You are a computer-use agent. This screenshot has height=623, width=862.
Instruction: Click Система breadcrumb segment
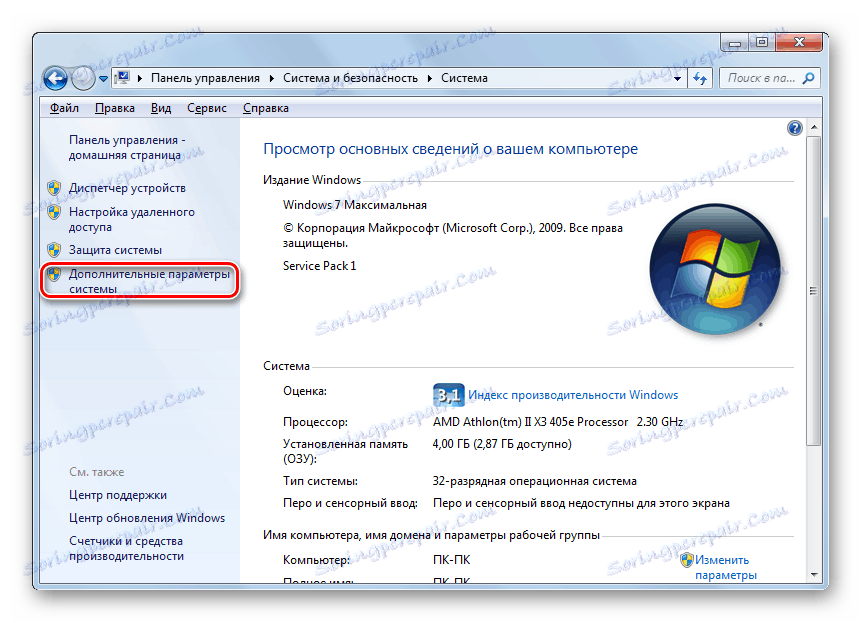coord(464,78)
